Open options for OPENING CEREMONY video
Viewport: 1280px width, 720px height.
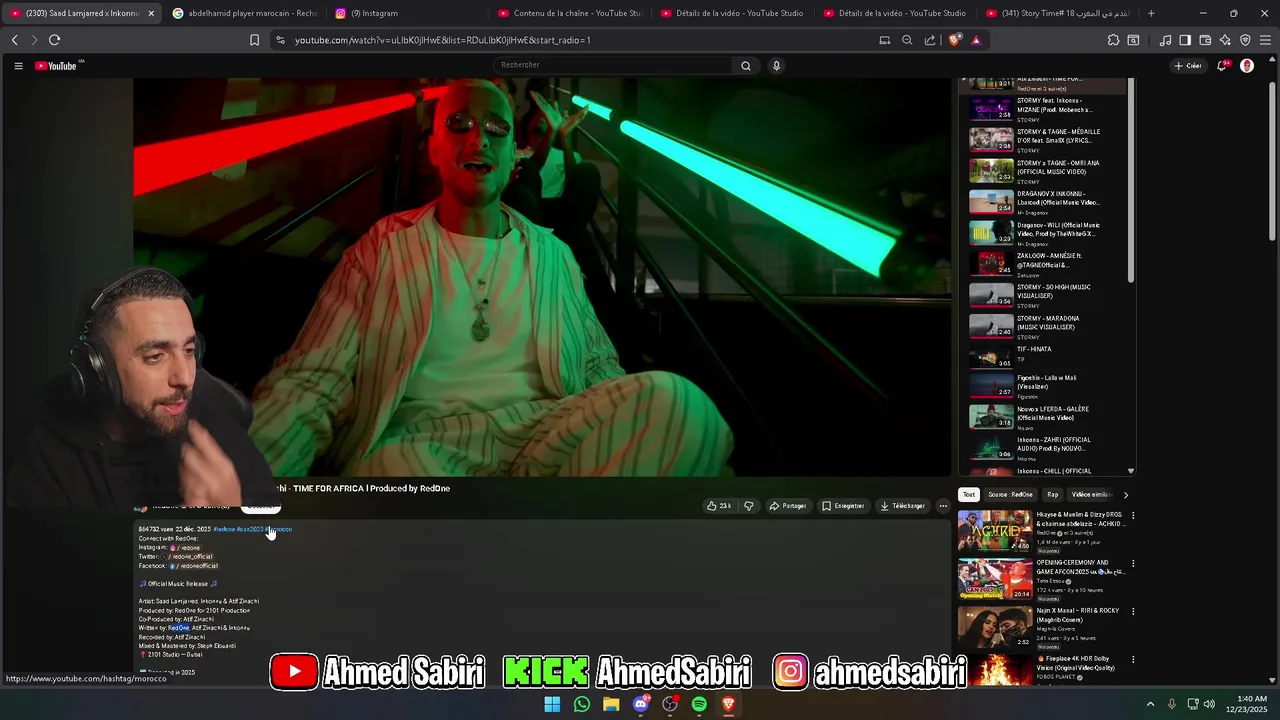(1133, 563)
